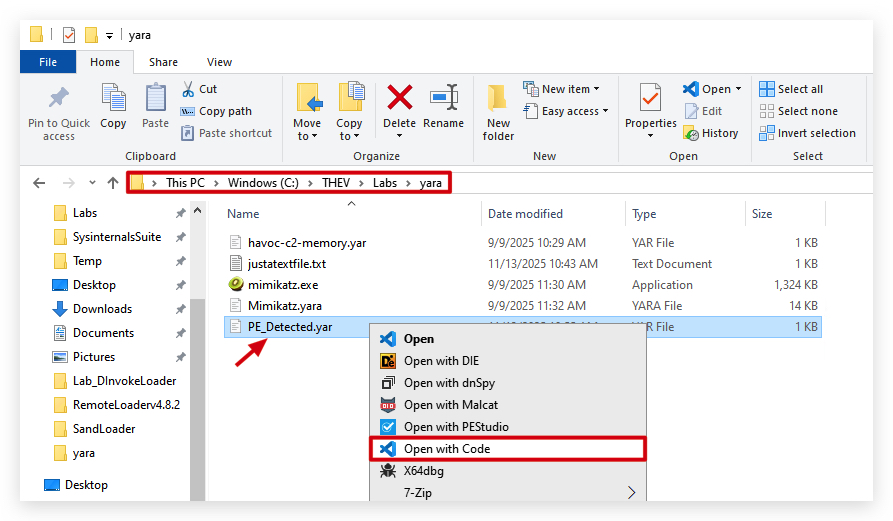Sort by Date modified column header

tap(525, 214)
